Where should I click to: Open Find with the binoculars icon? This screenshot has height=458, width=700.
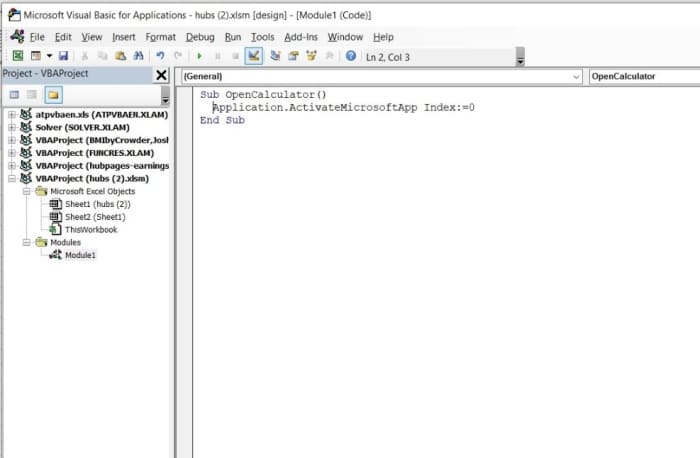[x=139, y=56]
